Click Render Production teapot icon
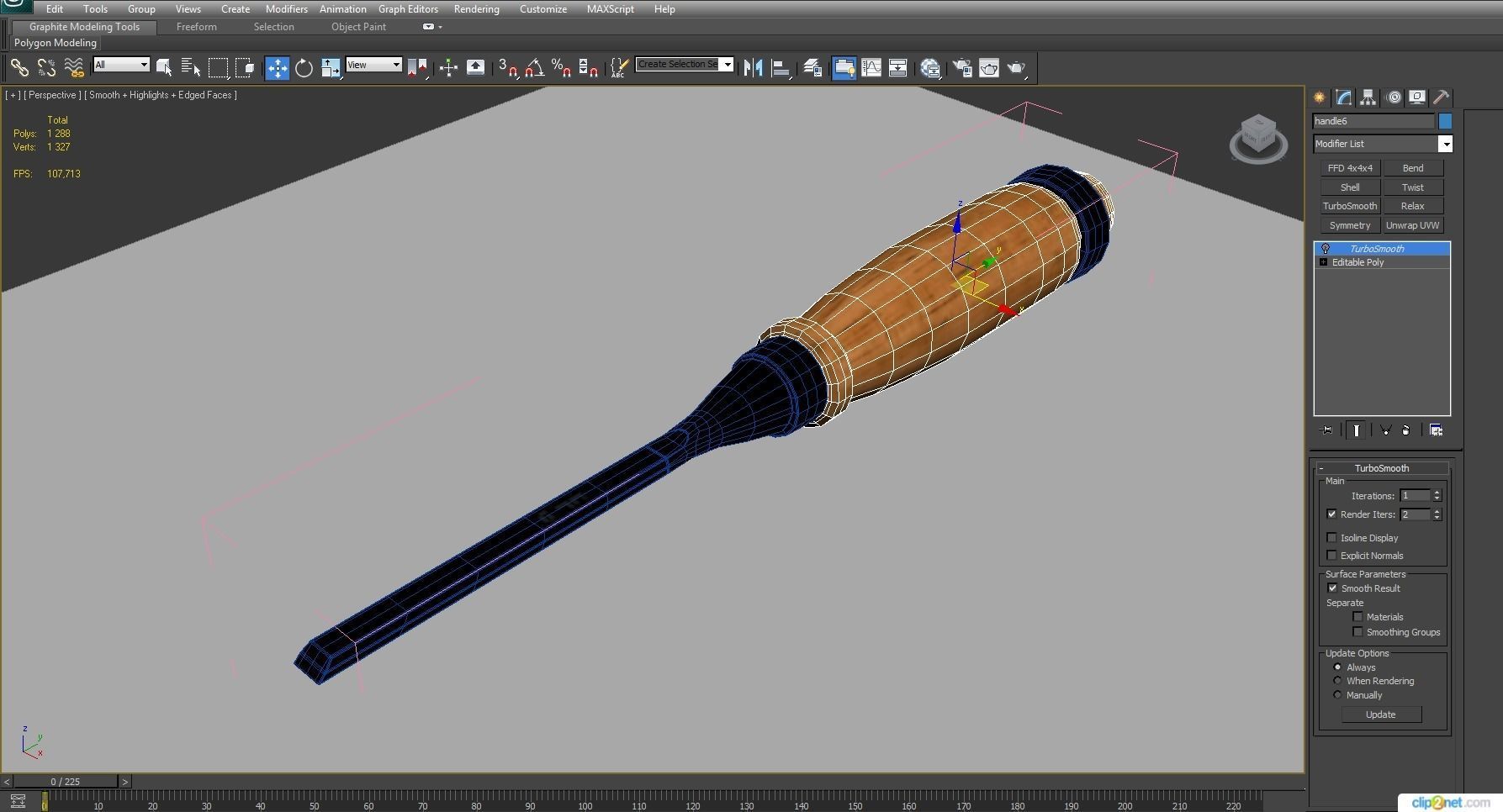The image size is (1503, 812). click(x=1017, y=68)
